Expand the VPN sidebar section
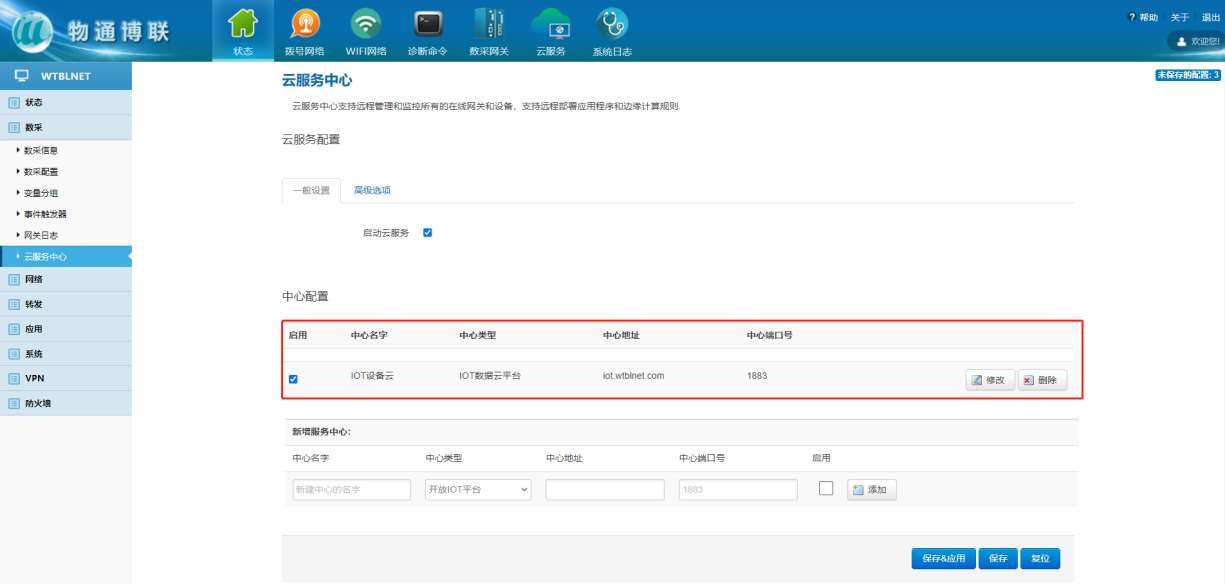Viewport: 1225px width, 584px height. pos(34,378)
